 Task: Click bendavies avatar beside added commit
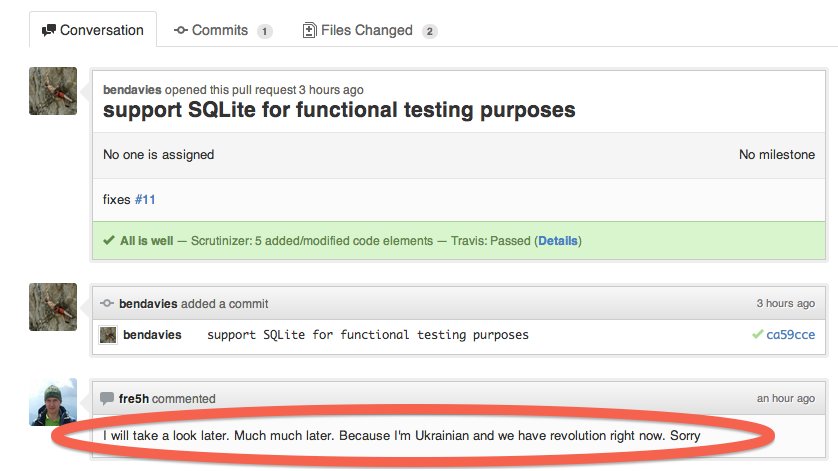click(53, 306)
